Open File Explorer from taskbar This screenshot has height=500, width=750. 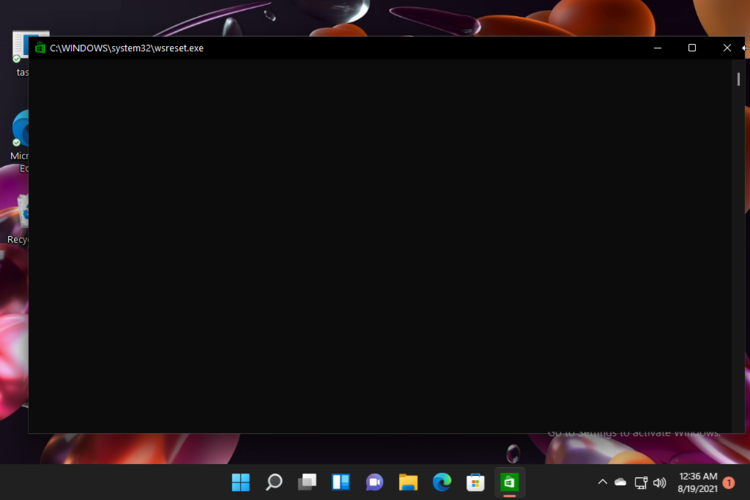click(x=408, y=482)
